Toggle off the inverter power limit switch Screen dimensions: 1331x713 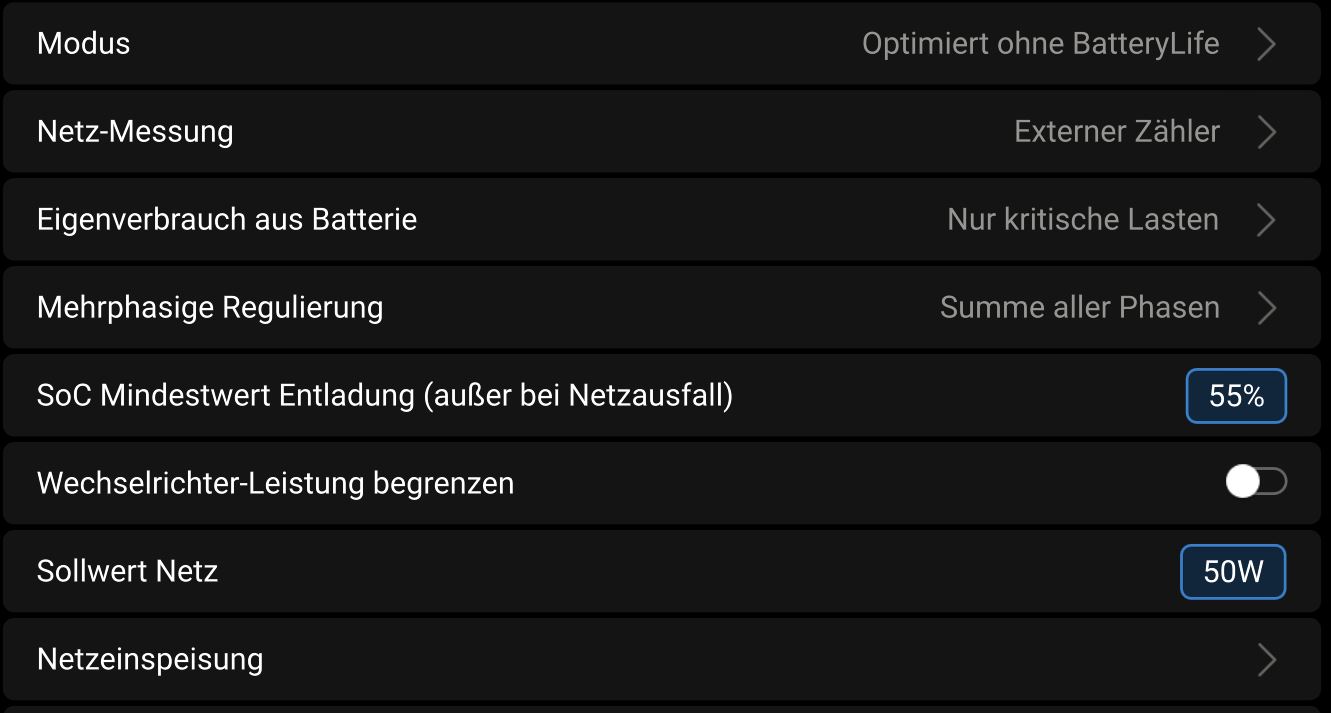1256,482
